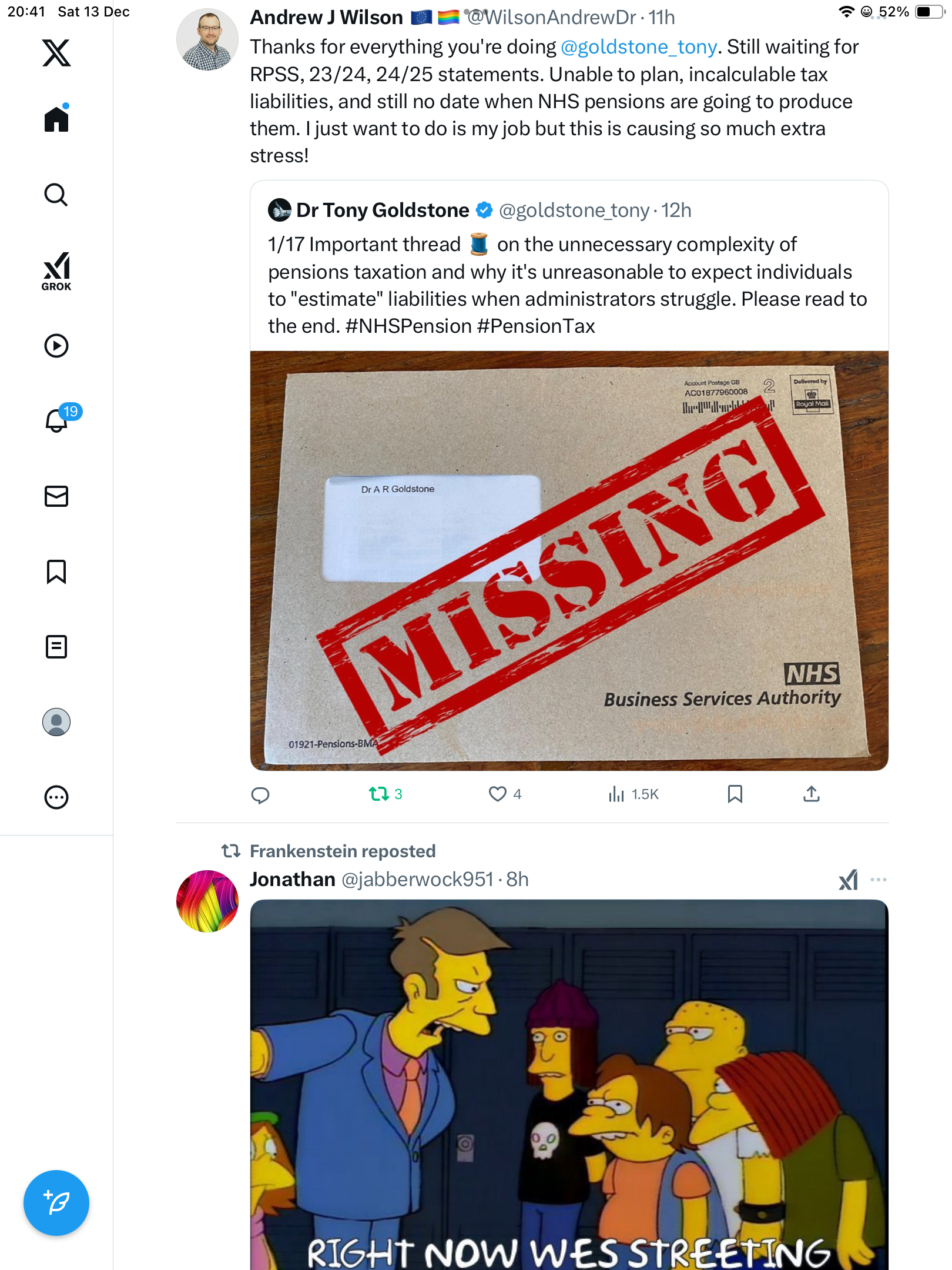Viewport: 952px width, 1270px height.
Task: Bookmark Andrew J Wilson's post
Action: pyautogui.click(x=735, y=794)
